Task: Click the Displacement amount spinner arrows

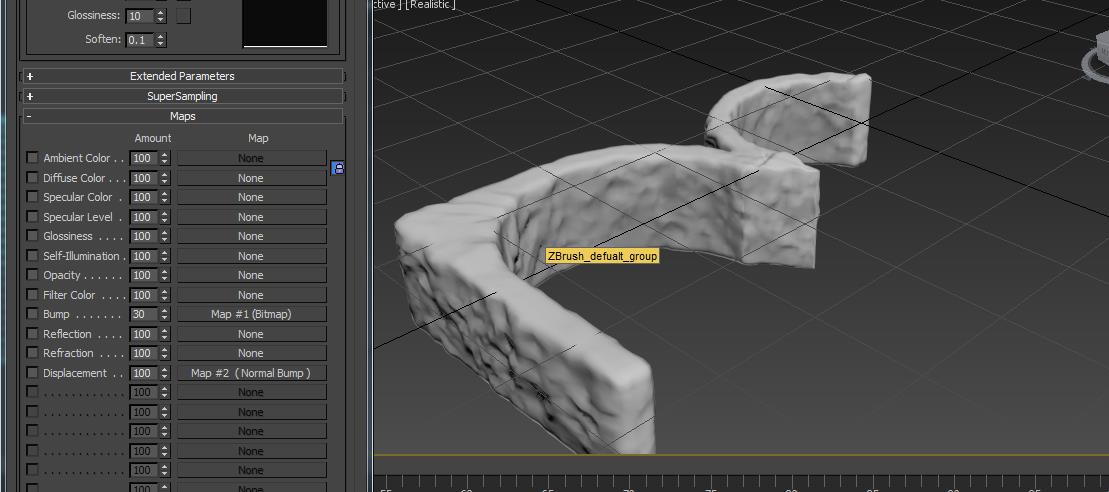Action: 164,373
